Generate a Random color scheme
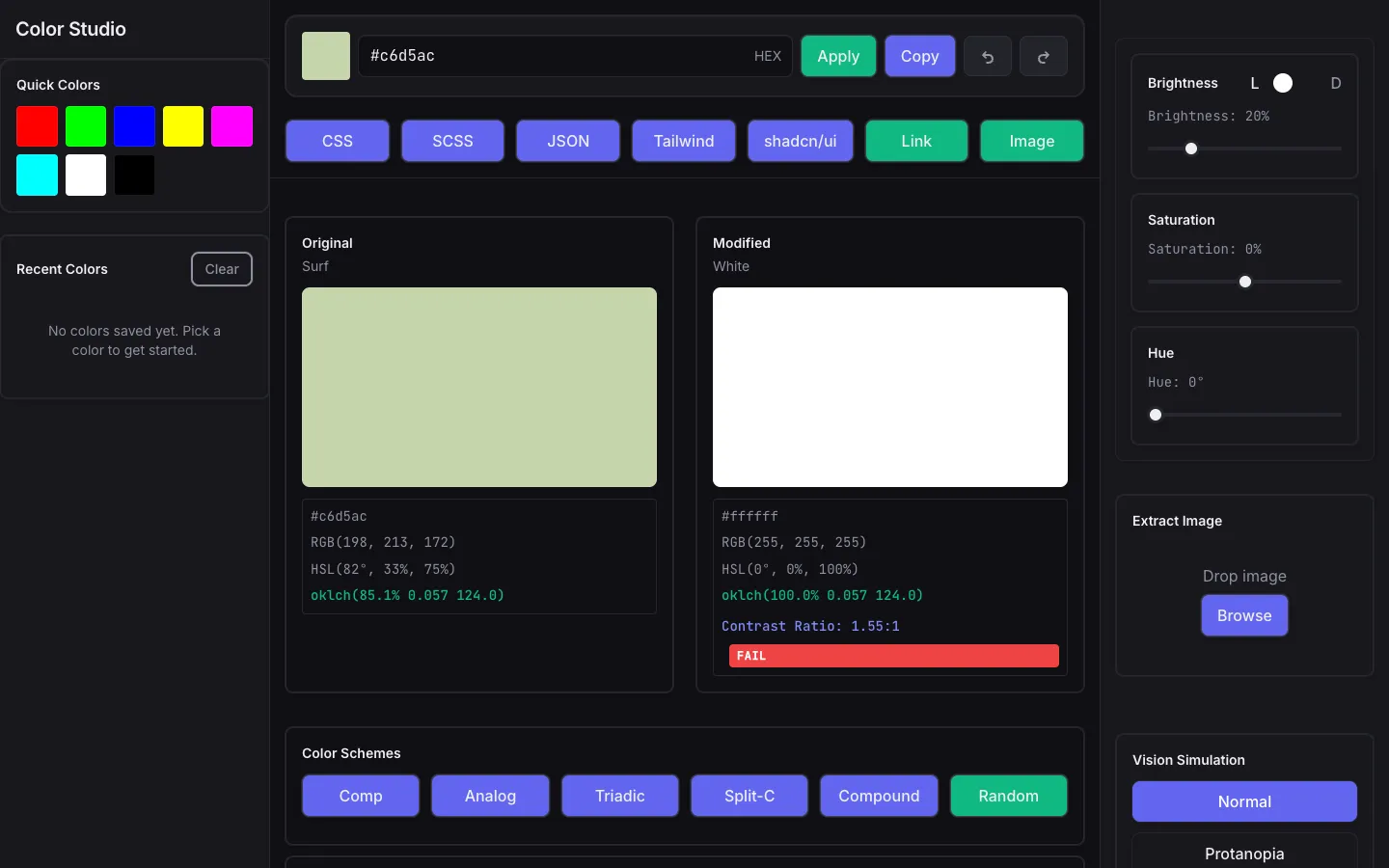Viewport: 1389px width, 868px height. [1009, 796]
